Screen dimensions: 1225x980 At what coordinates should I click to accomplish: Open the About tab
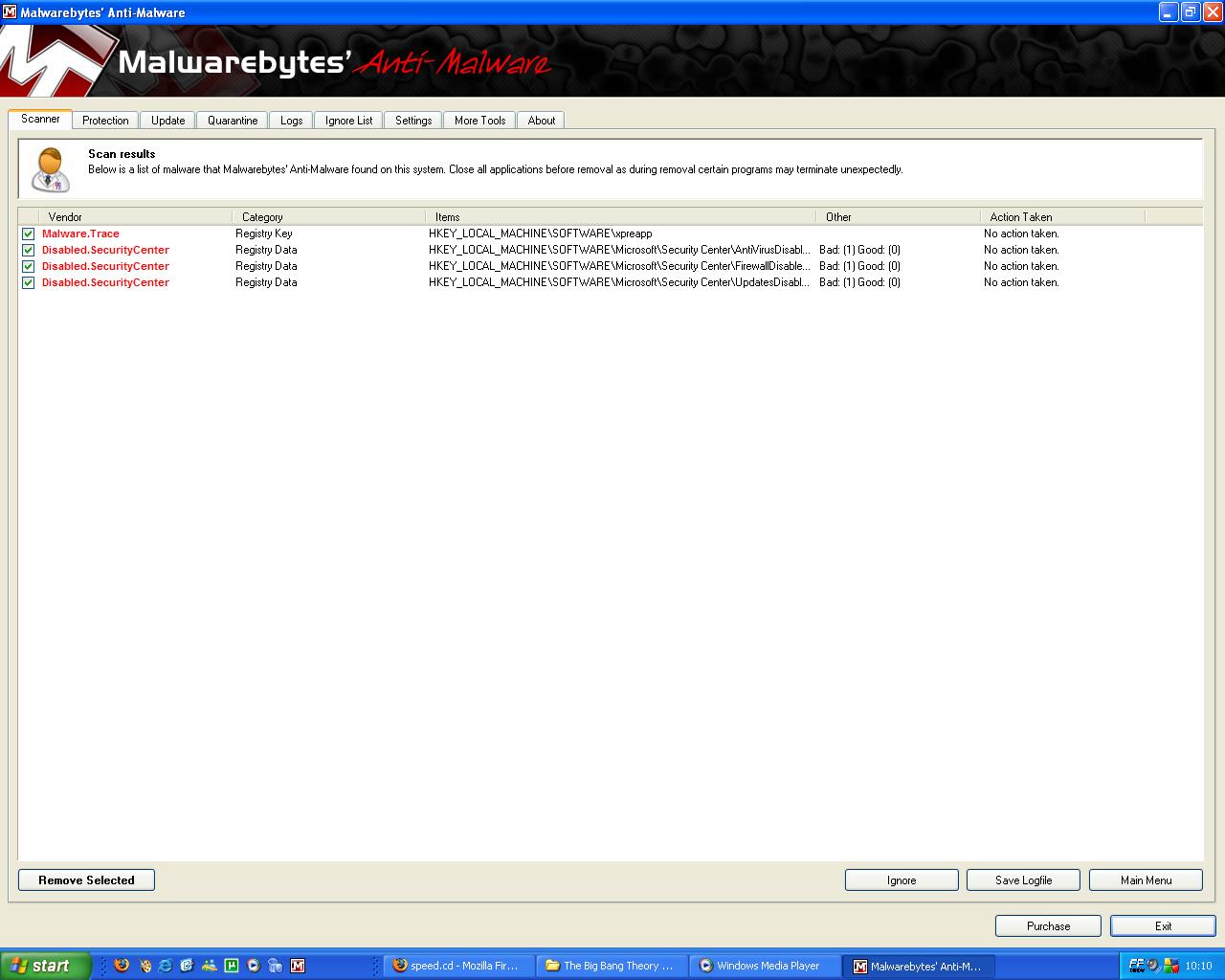[542, 121]
